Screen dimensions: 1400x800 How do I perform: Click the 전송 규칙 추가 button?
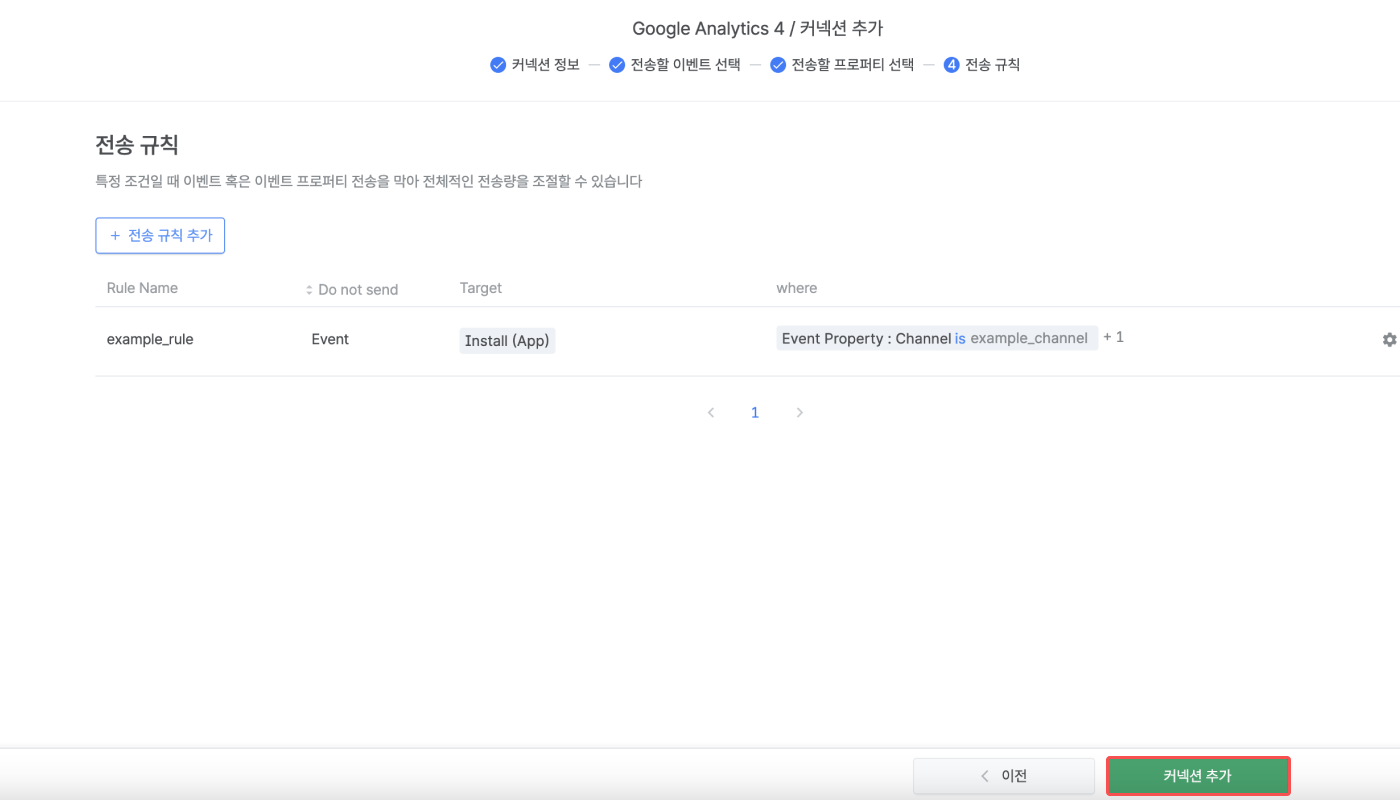tap(160, 236)
